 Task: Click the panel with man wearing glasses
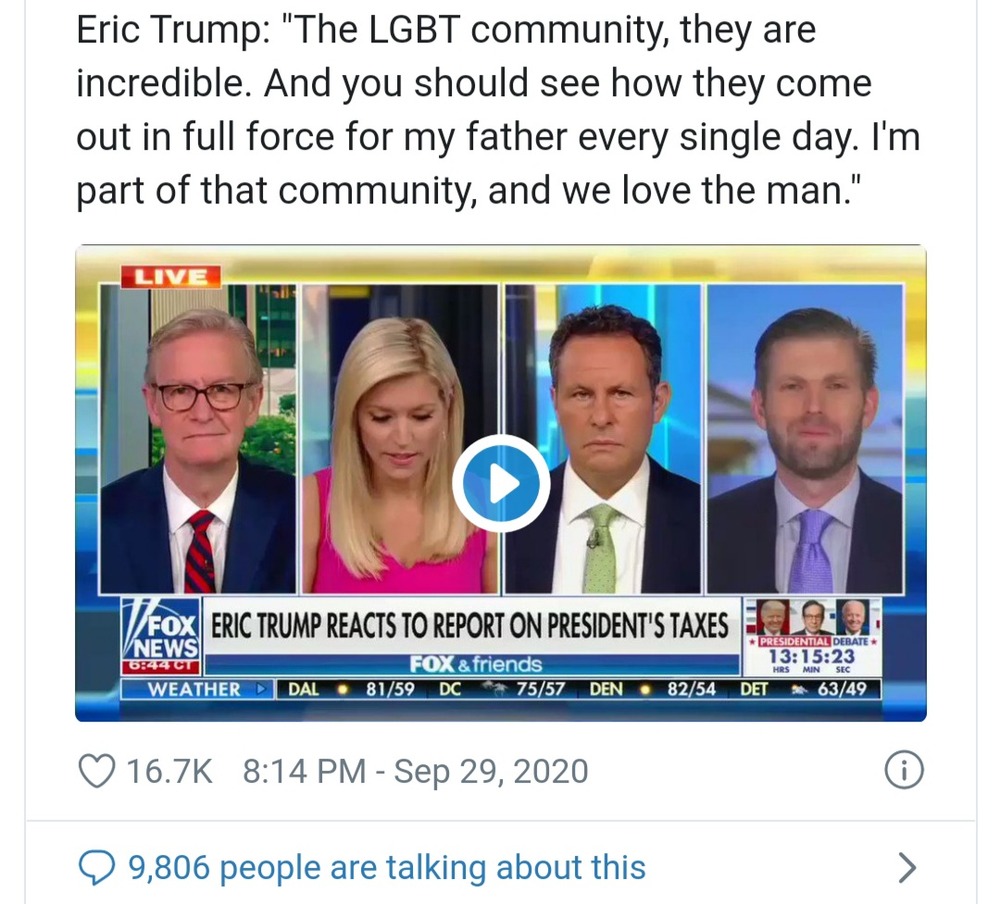(x=198, y=439)
